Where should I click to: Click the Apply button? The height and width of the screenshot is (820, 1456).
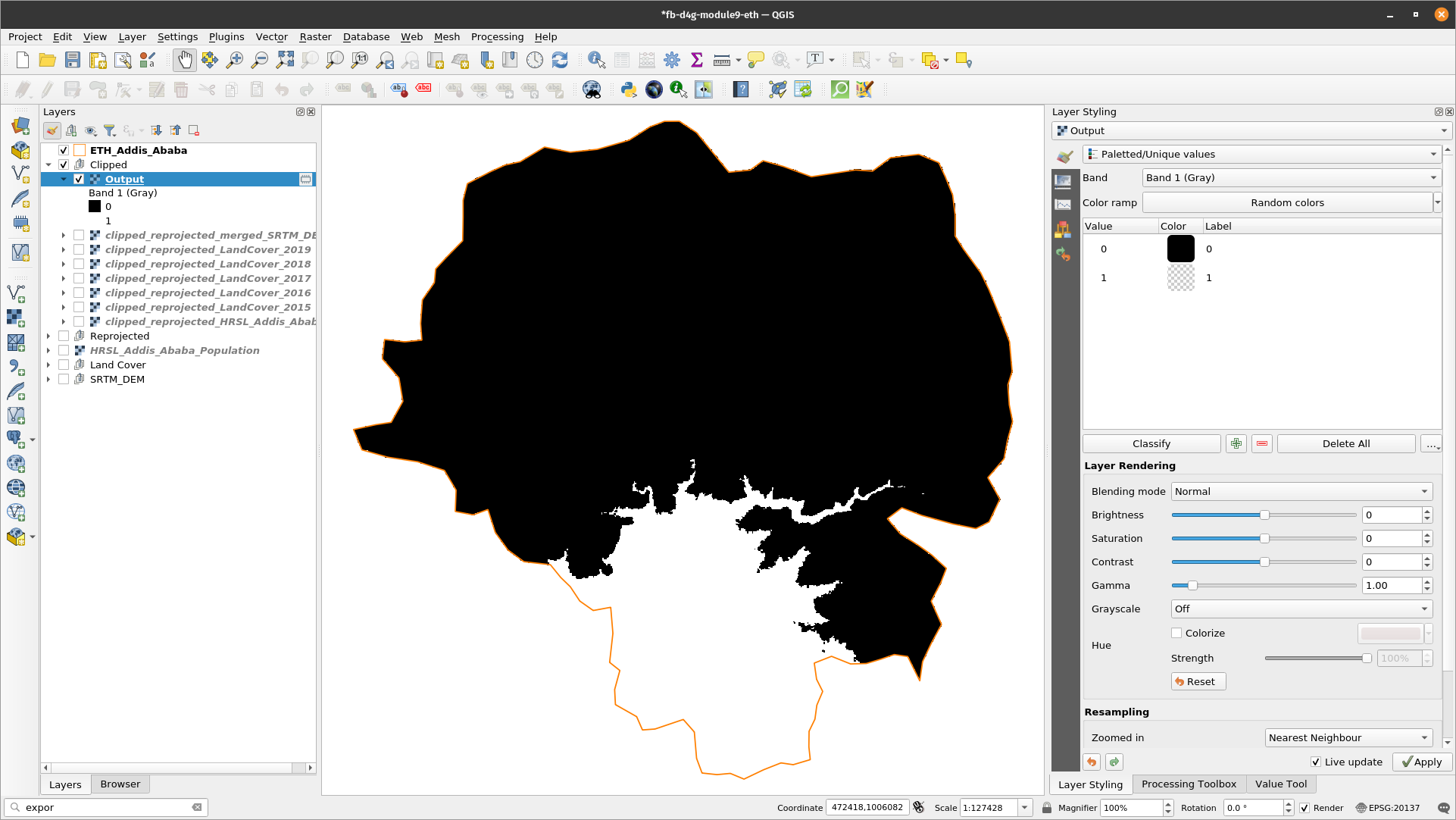click(x=1422, y=762)
